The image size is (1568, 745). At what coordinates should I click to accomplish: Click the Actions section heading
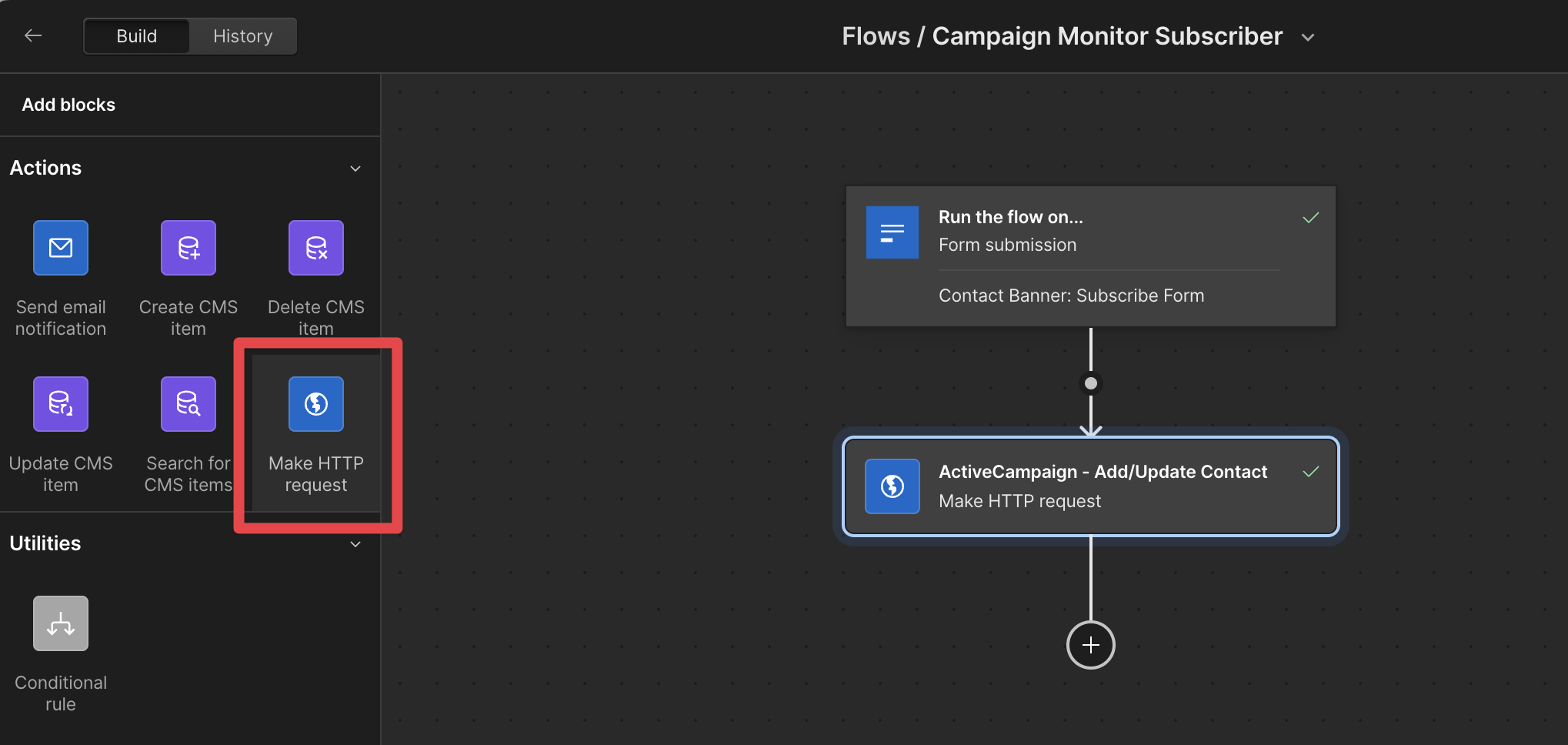coord(45,168)
